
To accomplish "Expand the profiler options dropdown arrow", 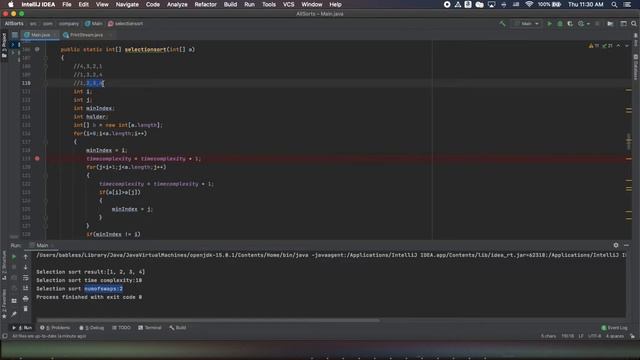I will [x=588, y=24].
